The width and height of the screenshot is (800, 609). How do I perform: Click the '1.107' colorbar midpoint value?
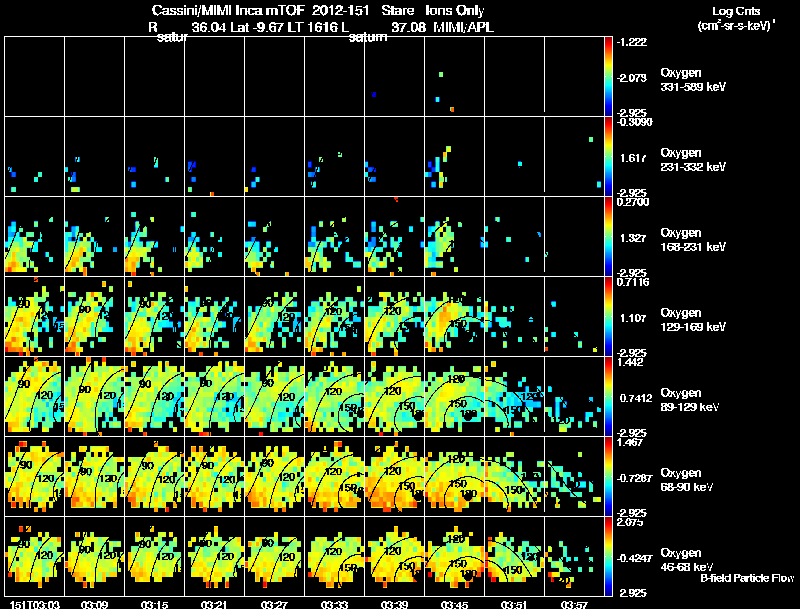coord(634,318)
